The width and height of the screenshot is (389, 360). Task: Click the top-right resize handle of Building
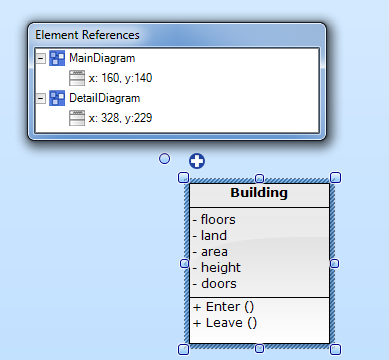[x=335, y=177]
